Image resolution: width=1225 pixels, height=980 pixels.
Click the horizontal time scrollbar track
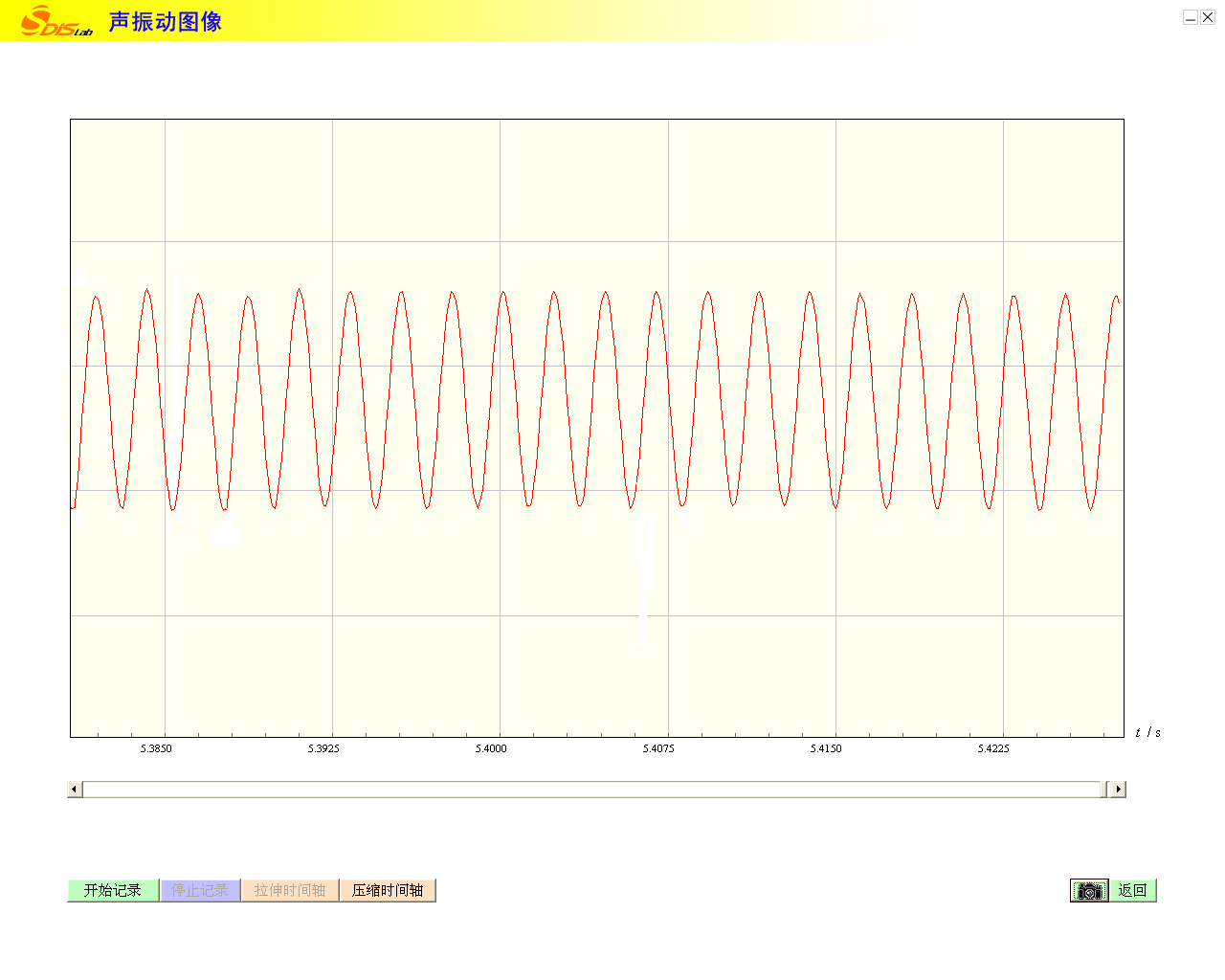click(x=593, y=790)
